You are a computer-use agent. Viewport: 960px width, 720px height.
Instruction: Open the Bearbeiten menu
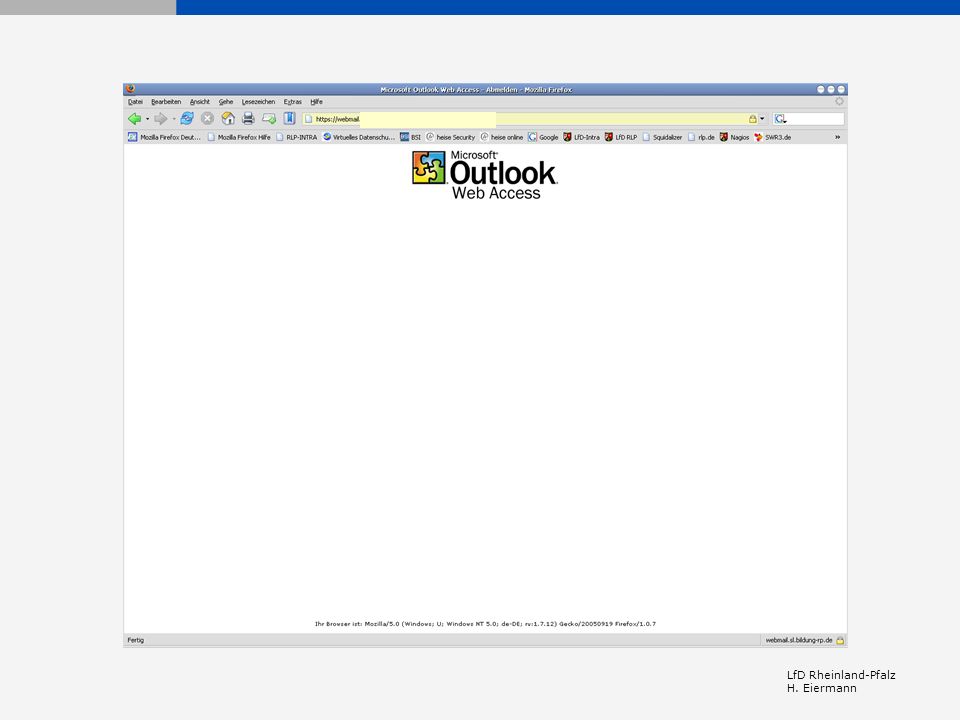pyautogui.click(x=166, y=102)
